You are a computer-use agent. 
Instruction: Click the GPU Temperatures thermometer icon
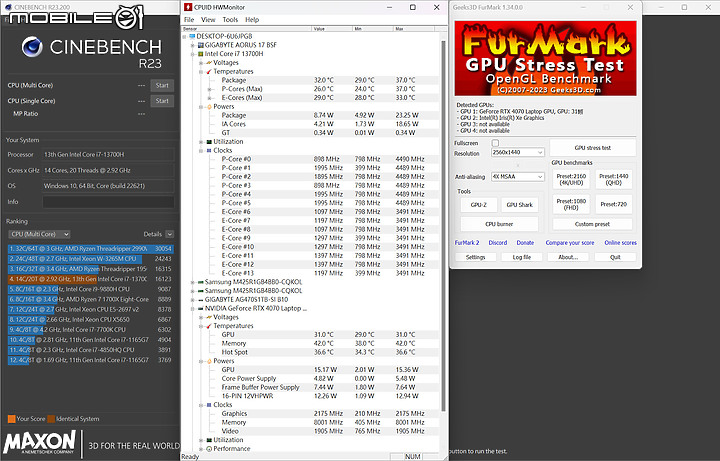click(x=209, y=326)
